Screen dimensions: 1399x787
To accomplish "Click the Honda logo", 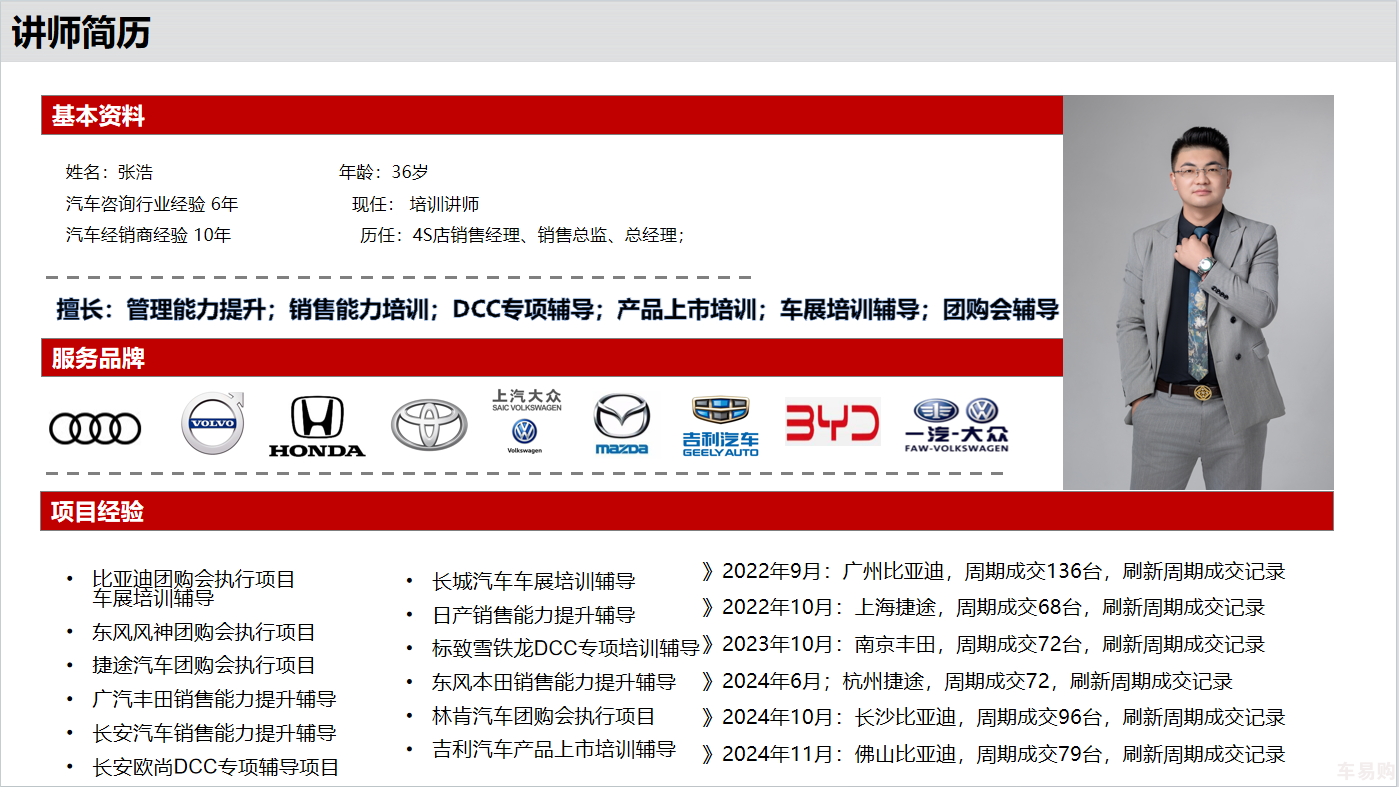I will pyautogui.click(x=317, y=427).
